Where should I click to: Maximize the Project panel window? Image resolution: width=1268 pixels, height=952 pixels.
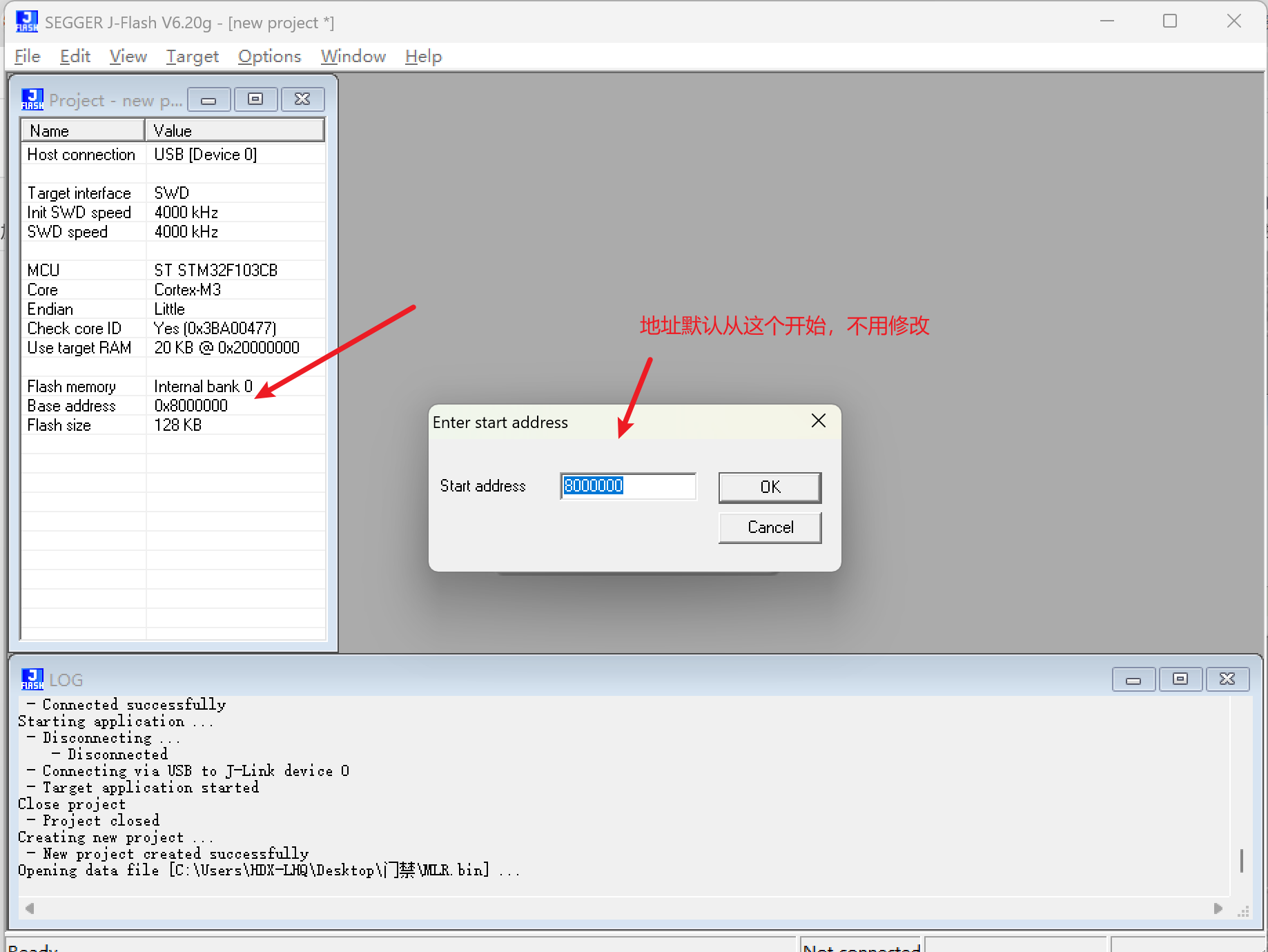(256, 99)
